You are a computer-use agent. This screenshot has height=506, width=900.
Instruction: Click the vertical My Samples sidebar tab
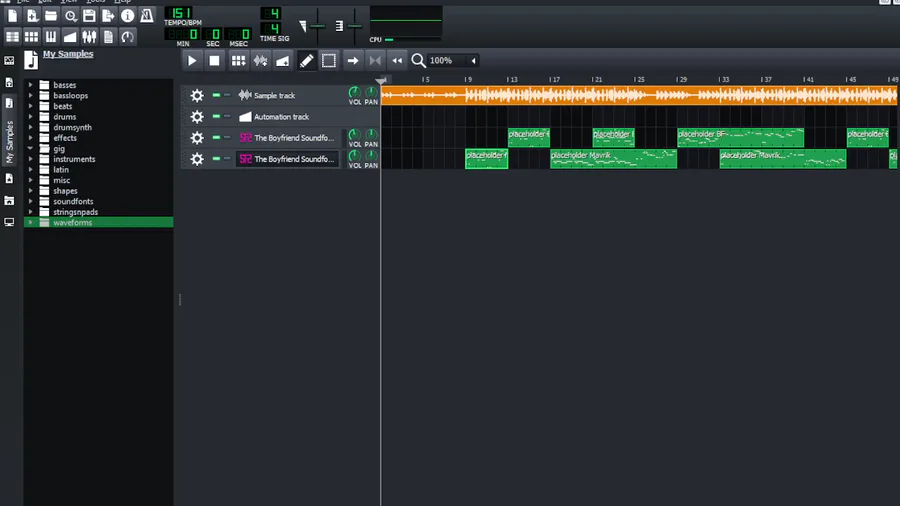9,132
